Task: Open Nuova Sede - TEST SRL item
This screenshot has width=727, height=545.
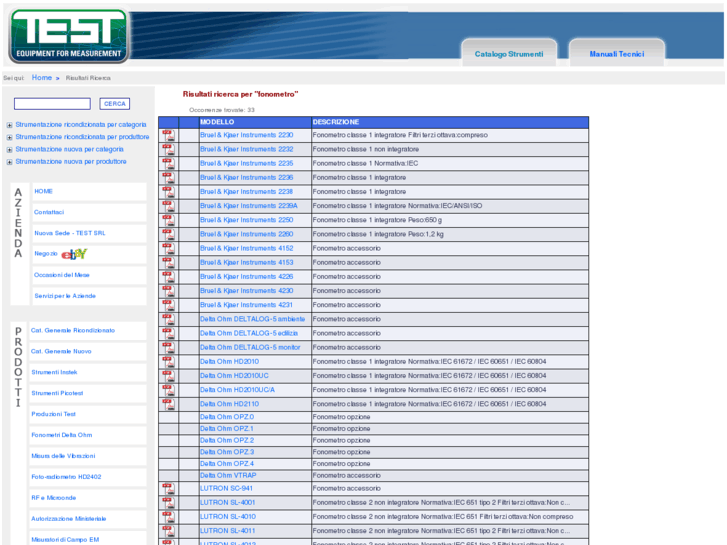Action: (70, 233)
